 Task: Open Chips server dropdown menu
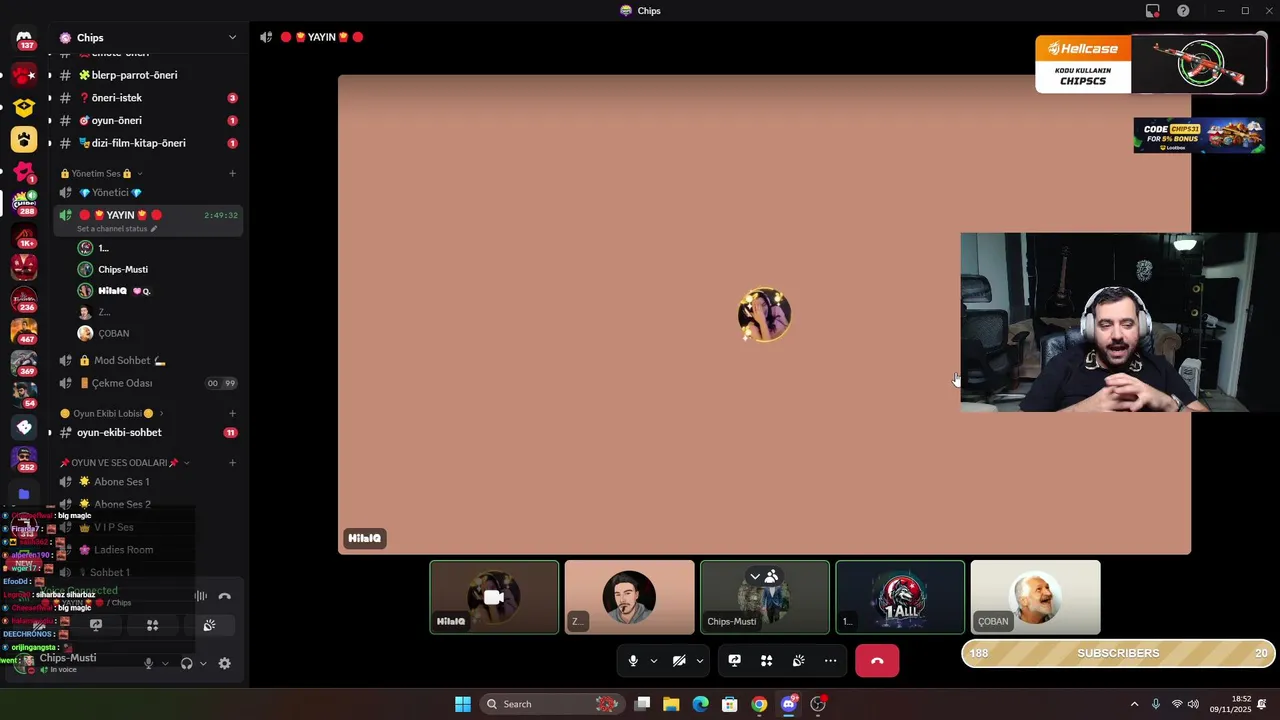click(232, 38)
